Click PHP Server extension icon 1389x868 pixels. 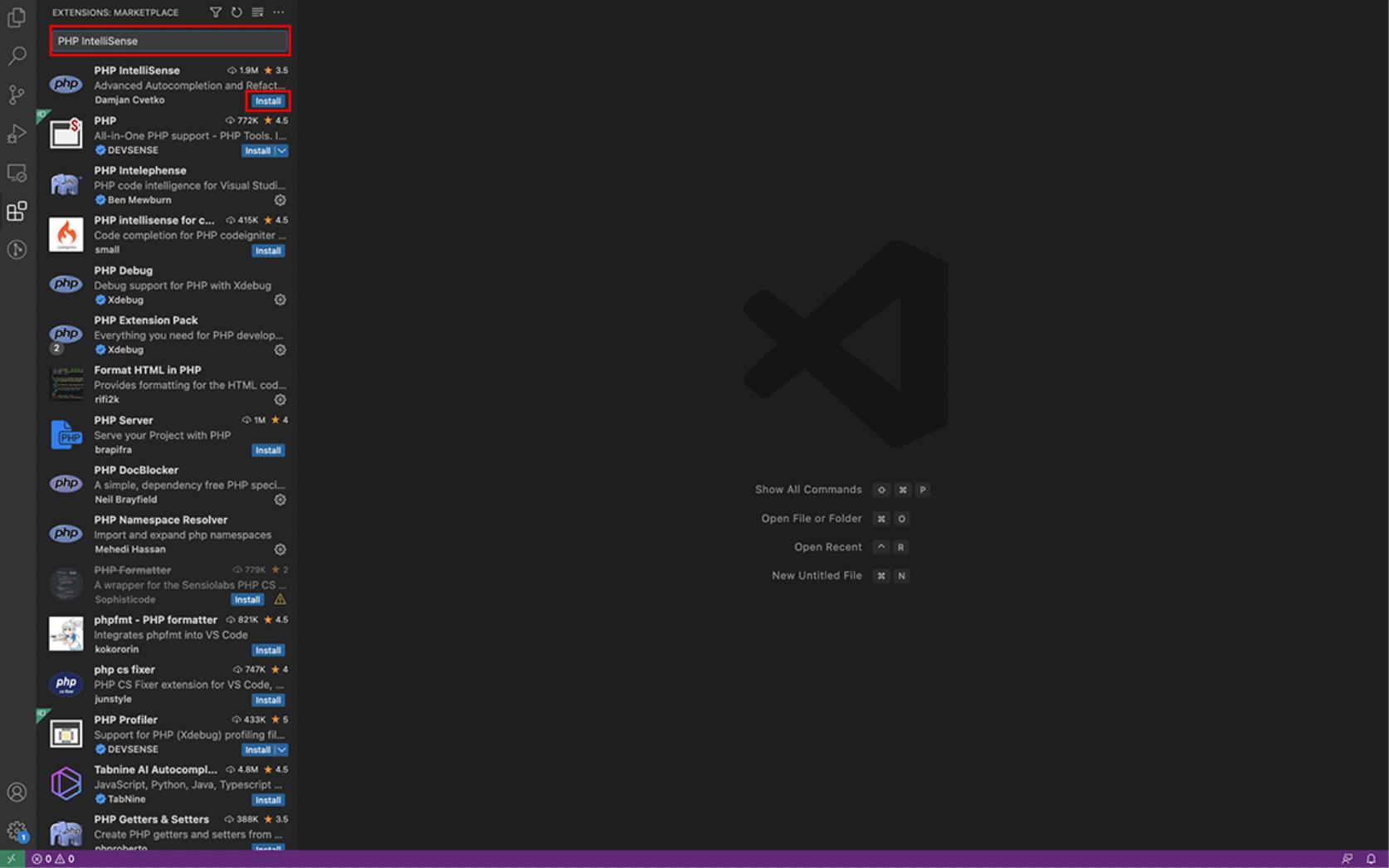(66, 435)
